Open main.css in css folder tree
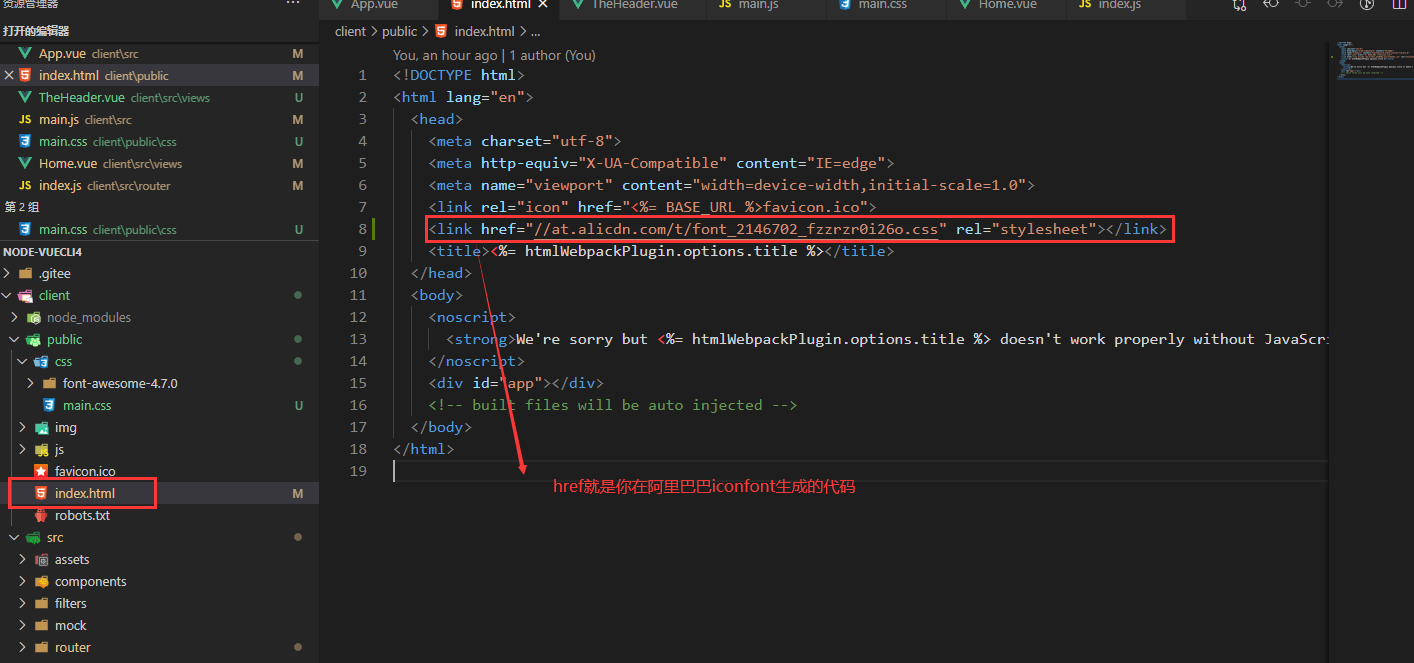This screenshot has height=663, width=1414. click(87, 405)
